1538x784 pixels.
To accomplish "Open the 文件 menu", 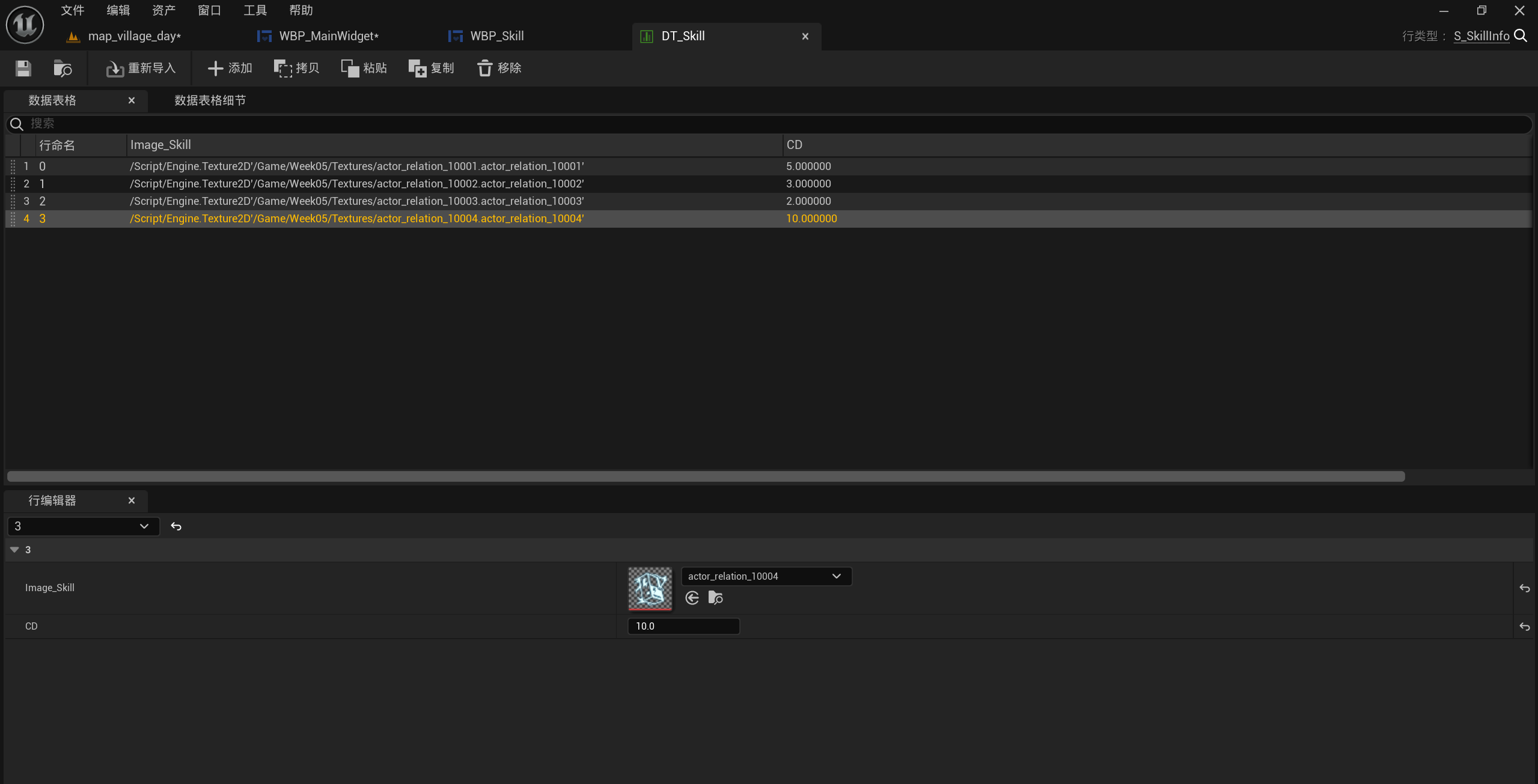I will pyautogui.click(x=72, y=10).
